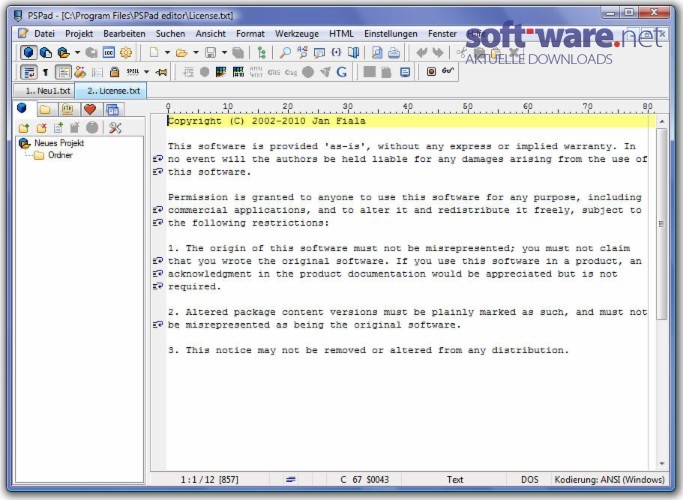This screenshot has height=500, width=683.
Task: Toggle special characters pilcrow button
Action: click(45, 72)
